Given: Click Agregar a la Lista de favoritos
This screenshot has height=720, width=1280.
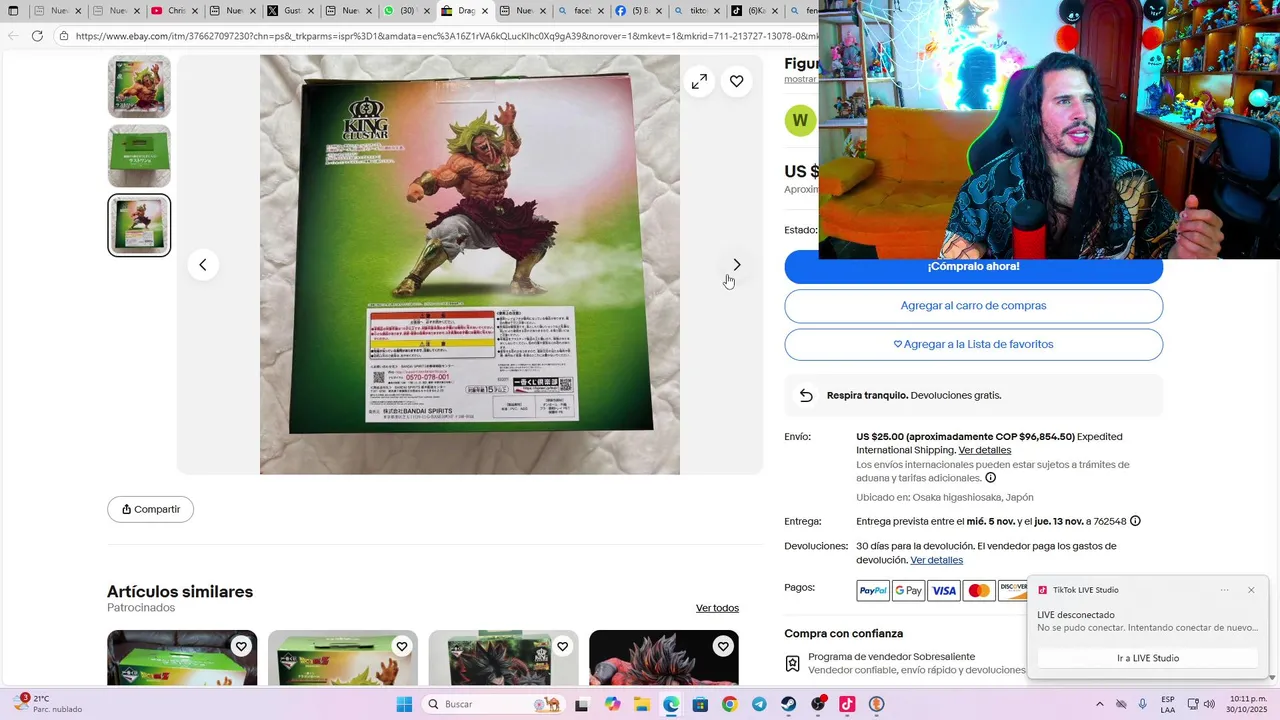Looking at the screenshot, I should coord(973,344).
